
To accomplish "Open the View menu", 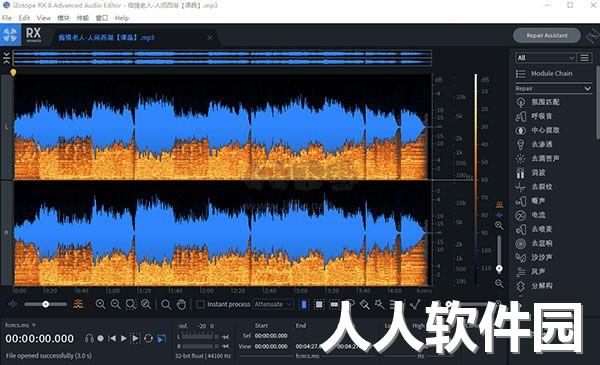I will pyautogui.click(x=44, y=18).
